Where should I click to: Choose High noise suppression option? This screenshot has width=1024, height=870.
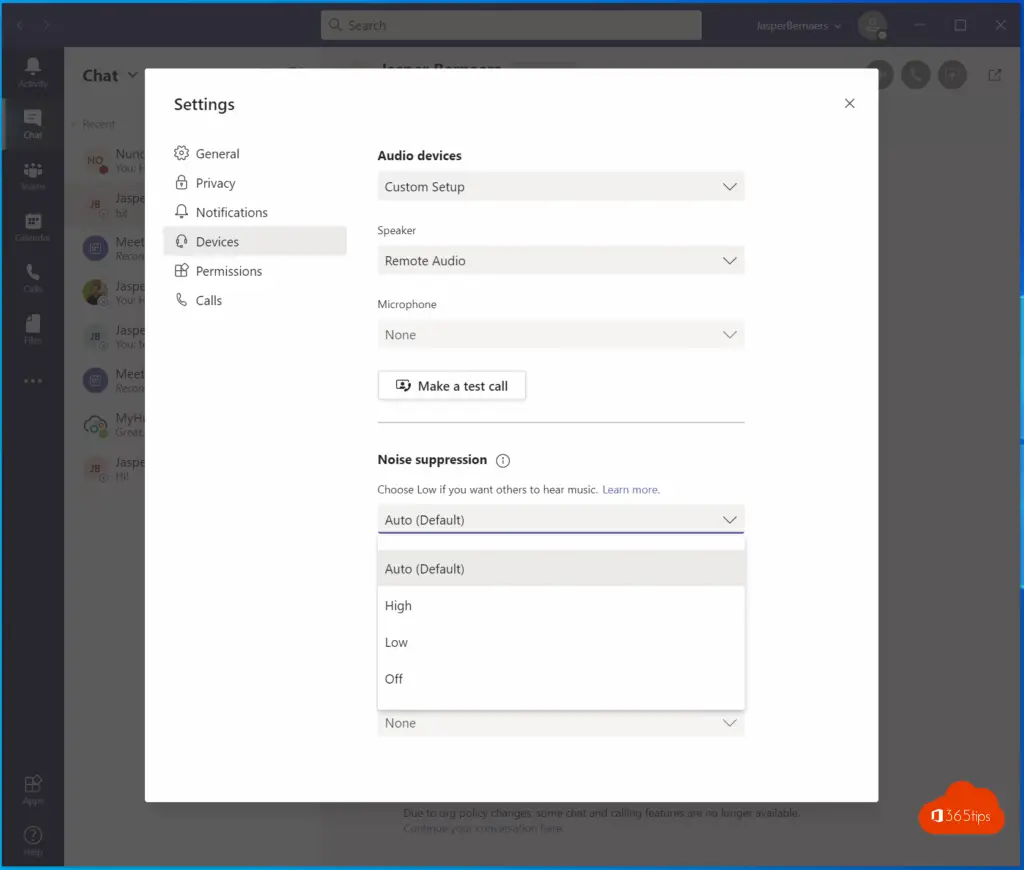pos(560,605)
